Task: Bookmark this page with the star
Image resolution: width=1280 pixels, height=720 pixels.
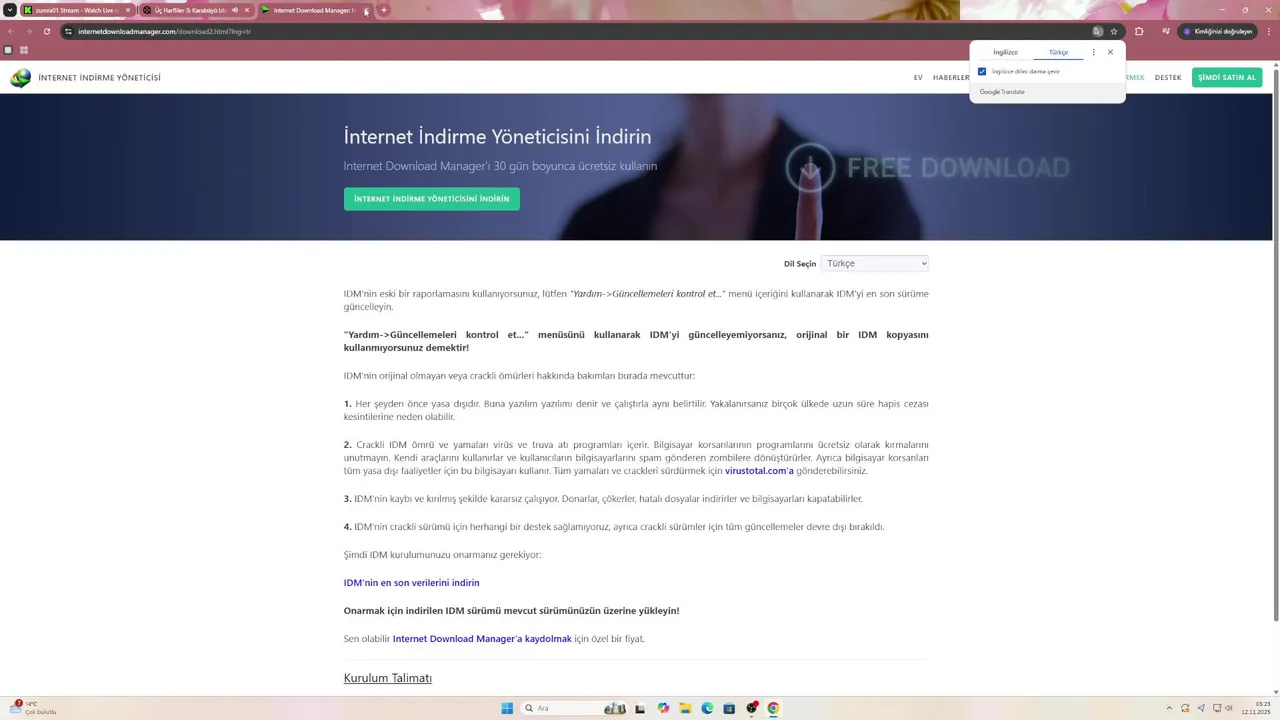Action: (x=1114, y=31)
